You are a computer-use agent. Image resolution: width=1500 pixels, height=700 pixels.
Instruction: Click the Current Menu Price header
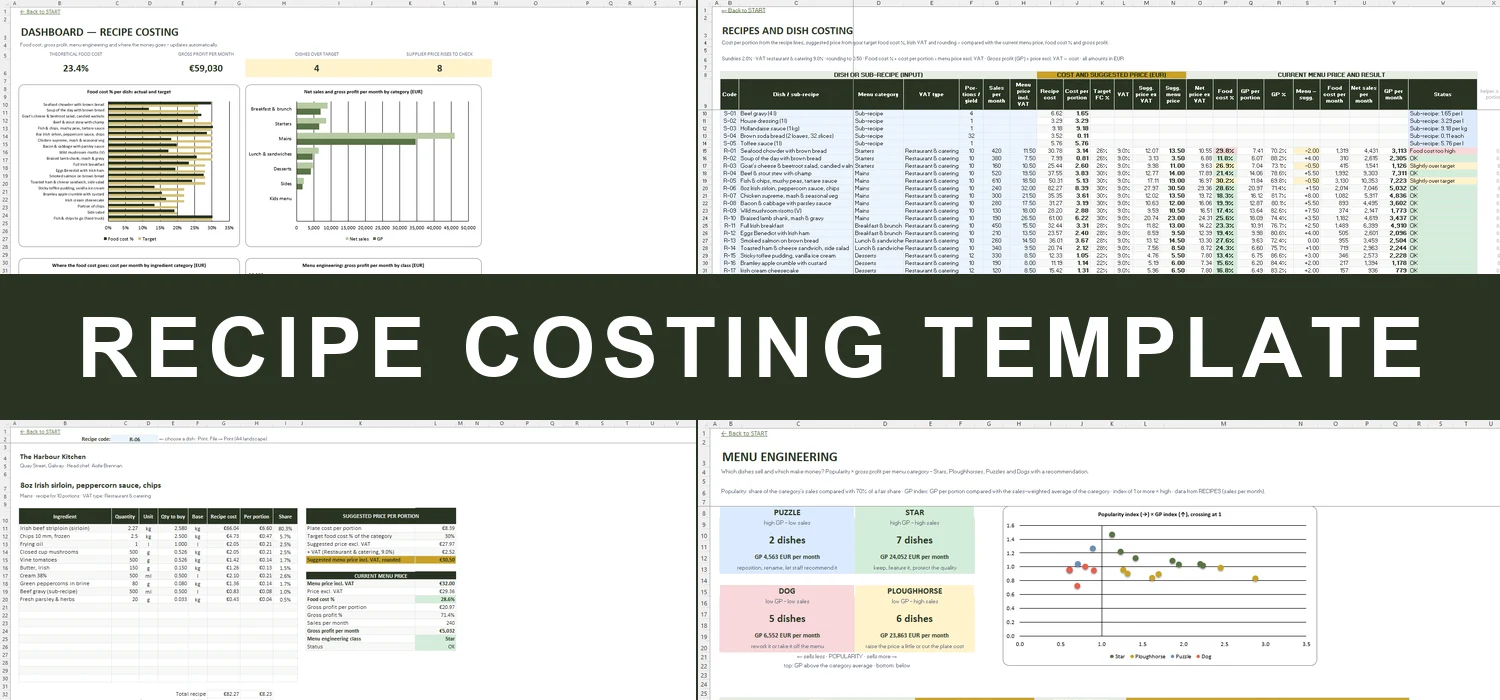coord(381,574)
